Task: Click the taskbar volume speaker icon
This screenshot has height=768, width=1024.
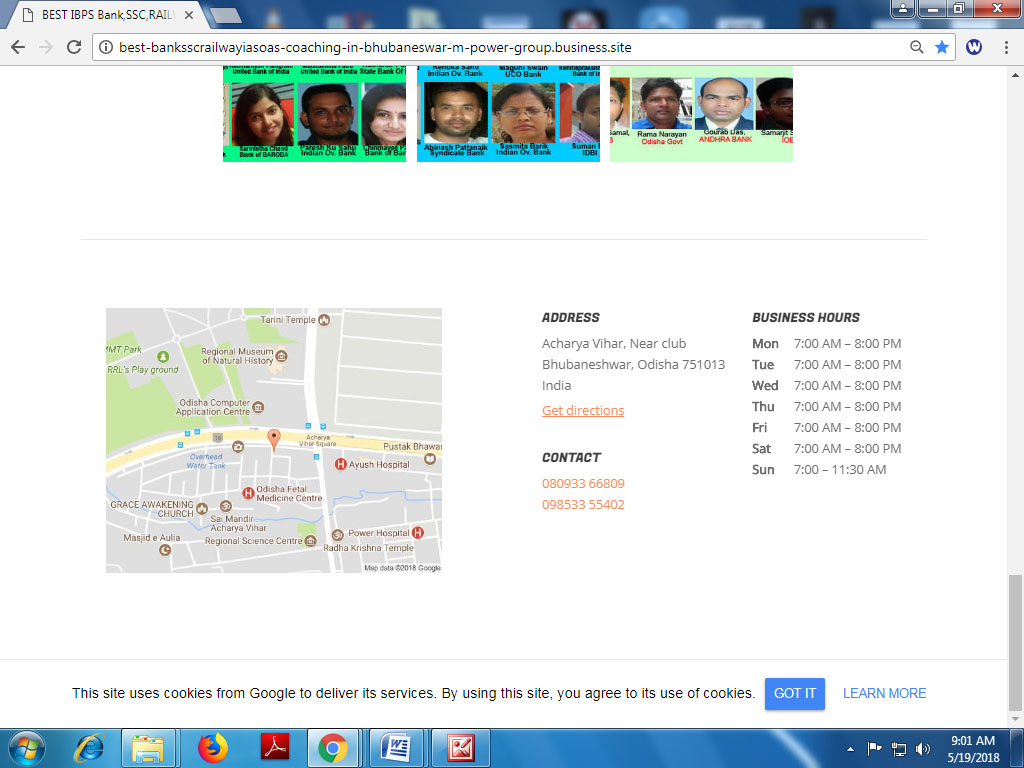Action: pos(922,748)
